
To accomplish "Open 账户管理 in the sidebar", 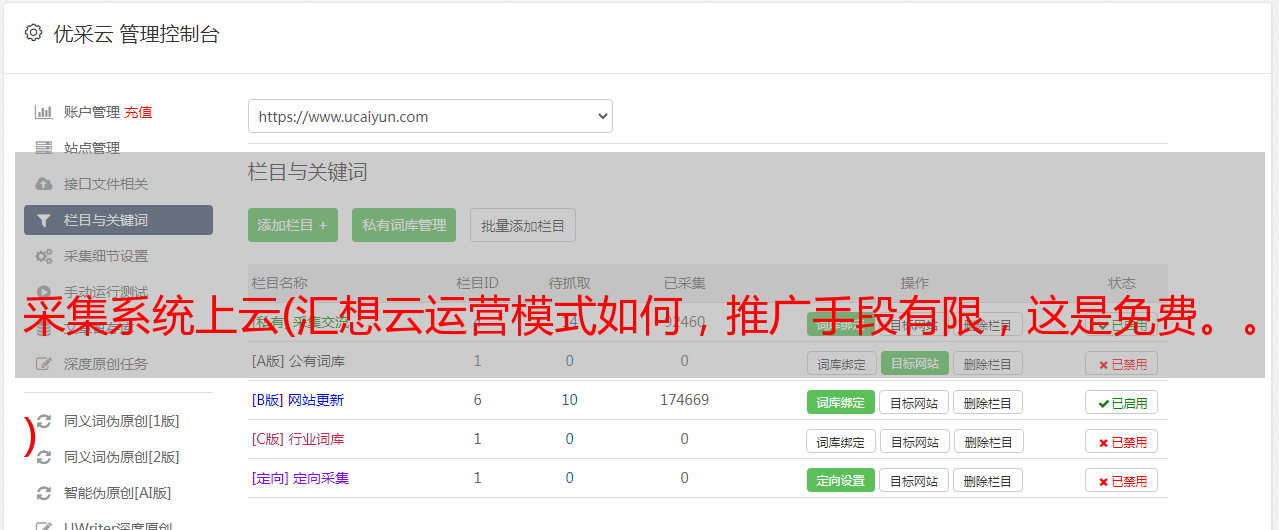I will 91,112.
